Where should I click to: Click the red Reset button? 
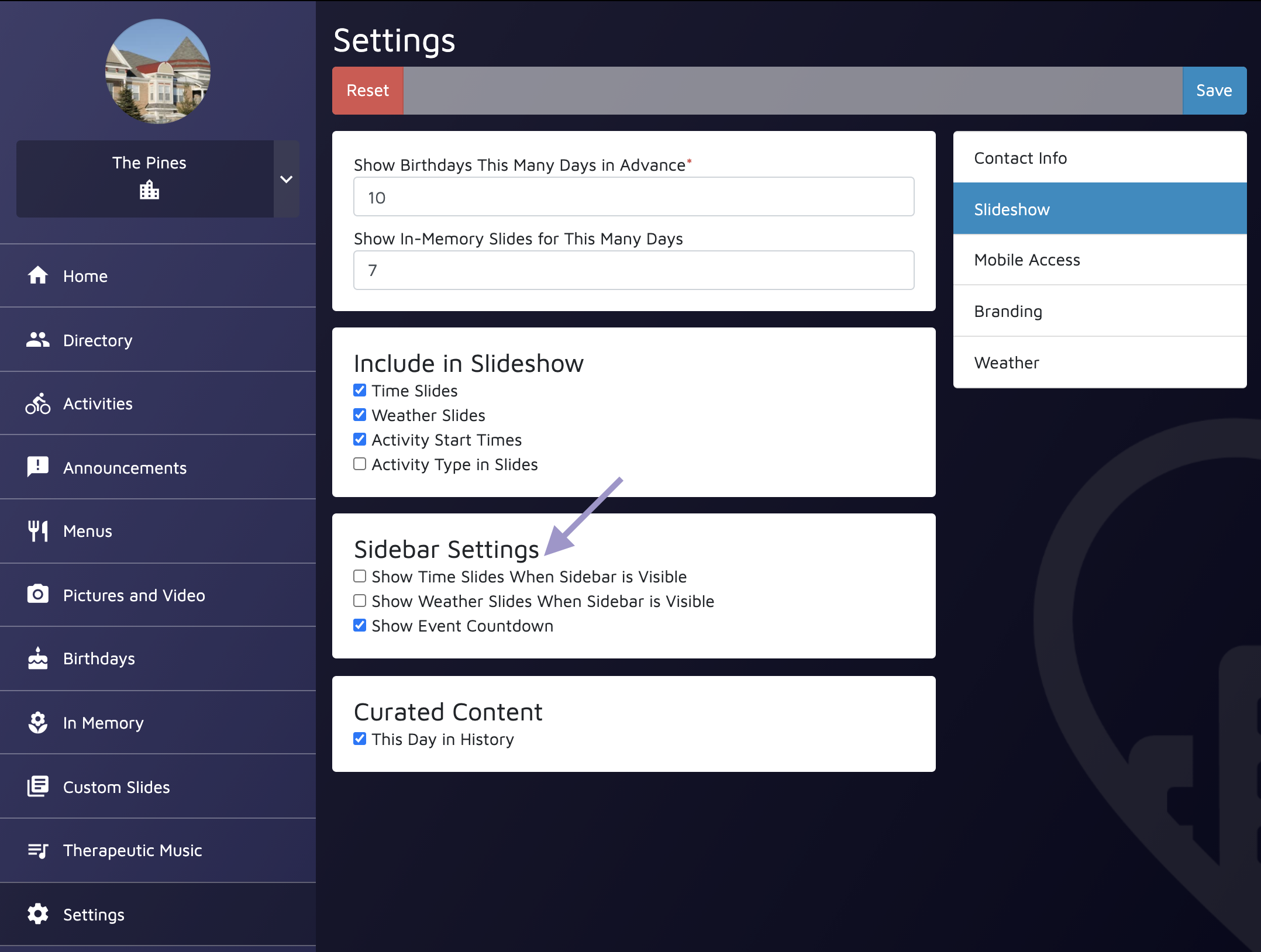[367, 91]
